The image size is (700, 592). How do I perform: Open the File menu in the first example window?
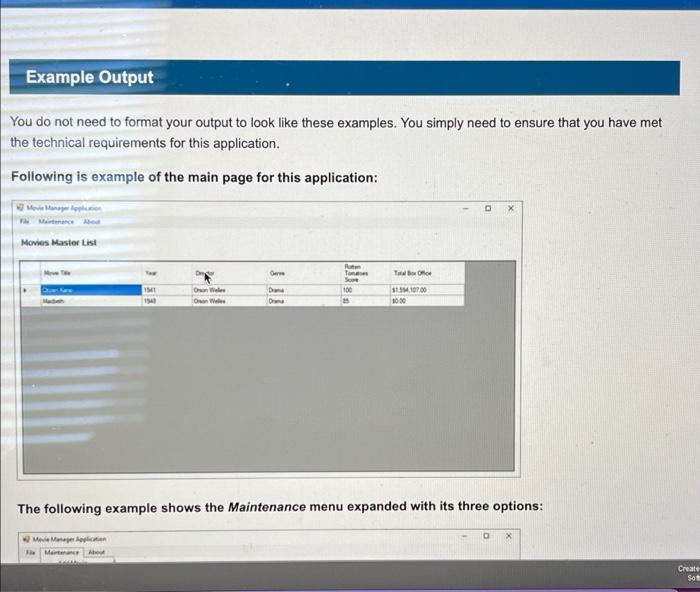24,221
